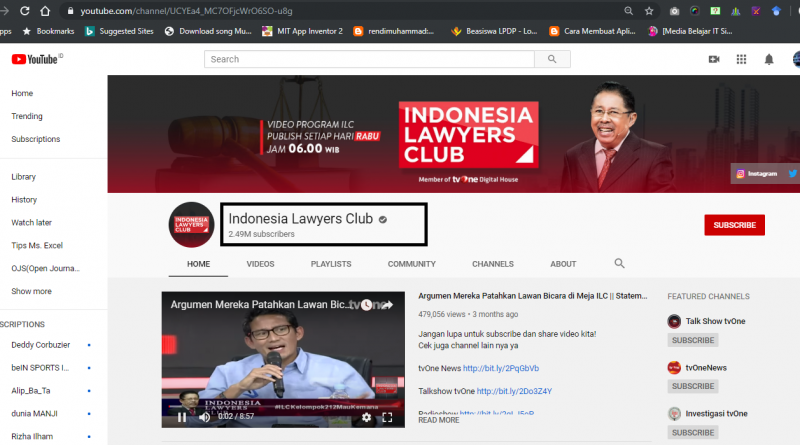Bookmark this page with the star icon
This screenshot has height=445, width=800.
(x=649, y=11)
